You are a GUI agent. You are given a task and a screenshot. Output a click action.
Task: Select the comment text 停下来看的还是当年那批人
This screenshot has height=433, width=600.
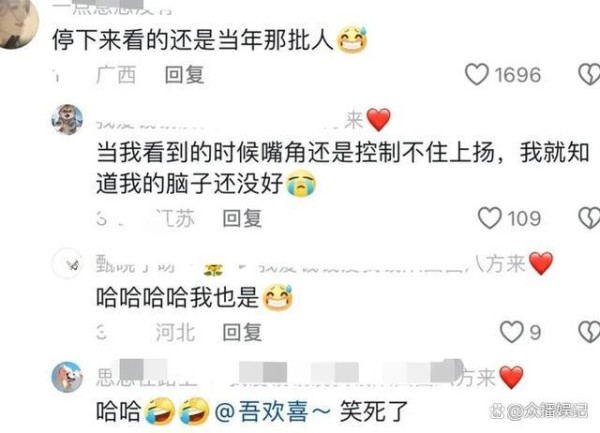[x=193, y=40]
